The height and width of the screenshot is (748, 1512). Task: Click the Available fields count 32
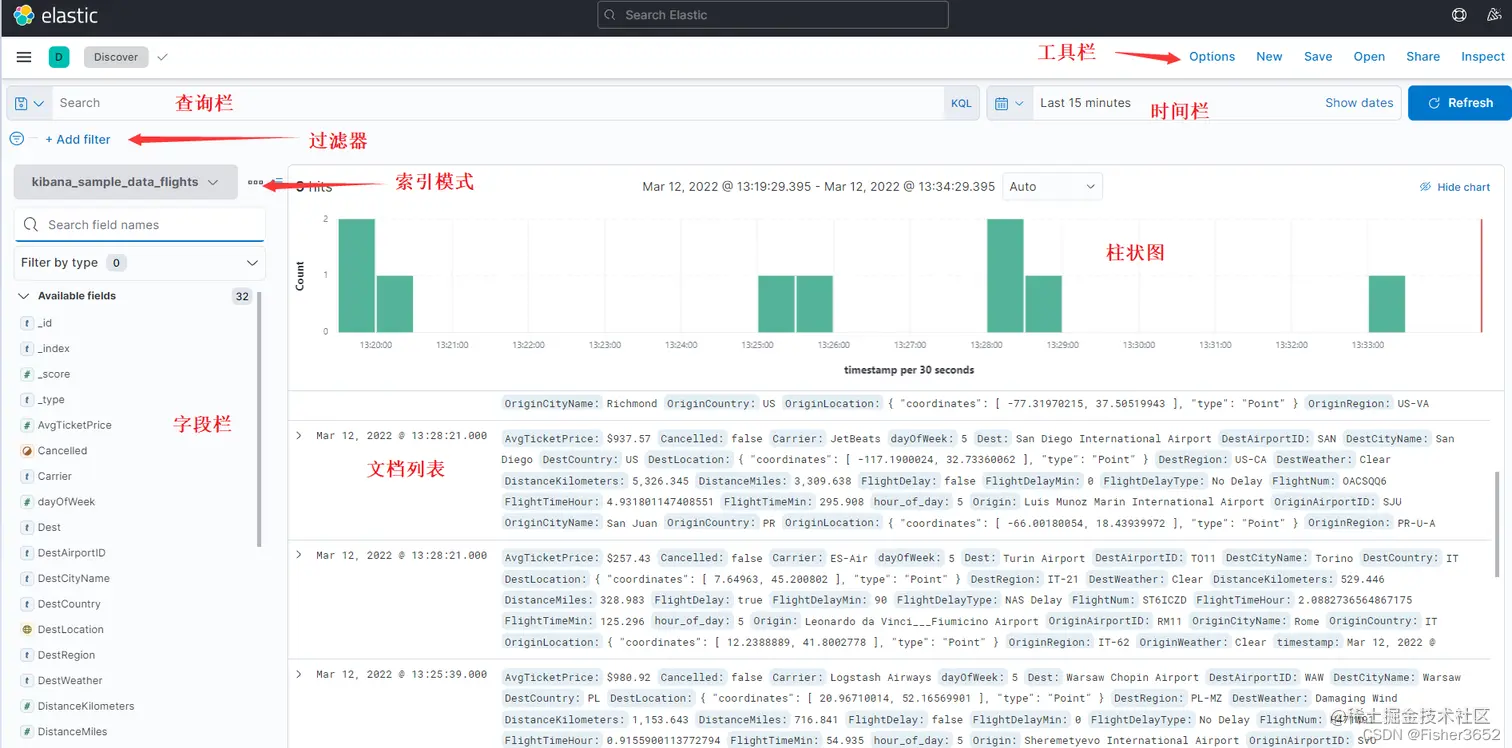click(x=242, y=296)
